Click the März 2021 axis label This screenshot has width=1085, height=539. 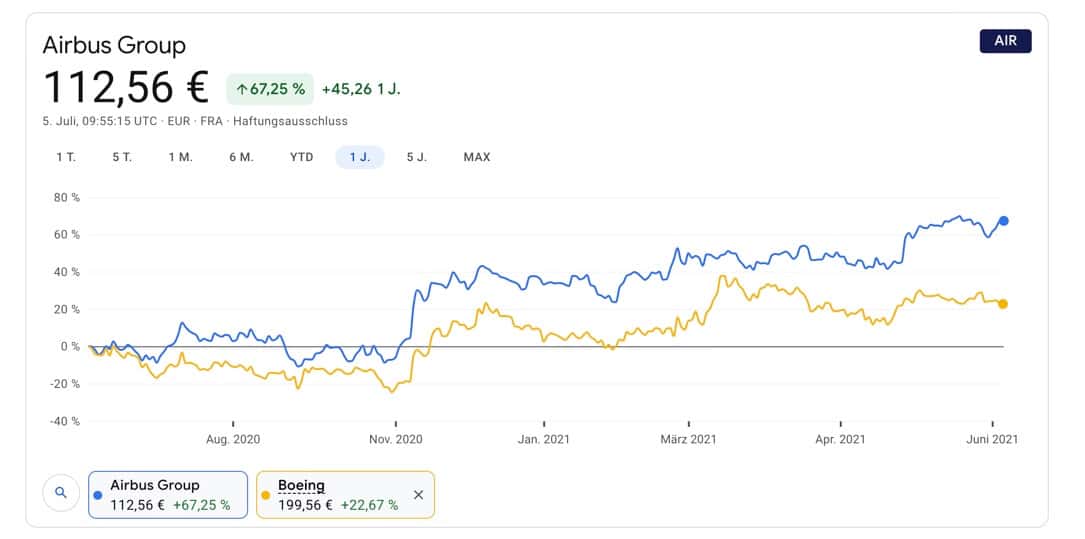click(689, 439)
